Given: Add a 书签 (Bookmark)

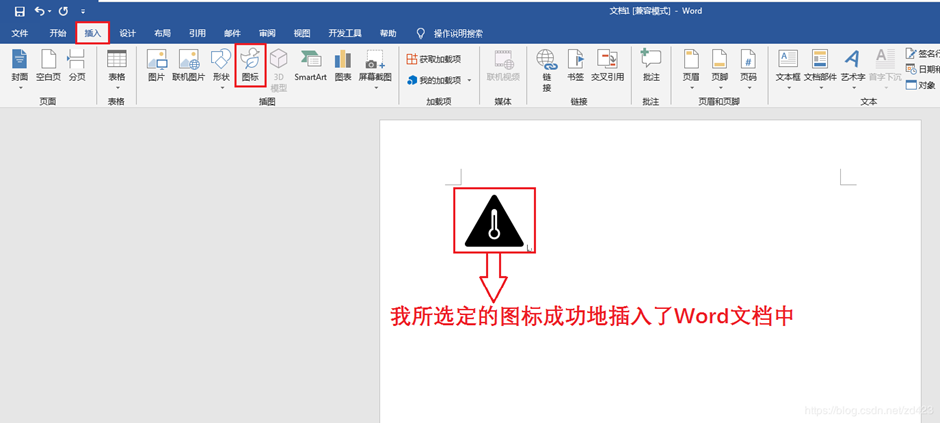Looking at the screenshot, I should tap(575, 65).
